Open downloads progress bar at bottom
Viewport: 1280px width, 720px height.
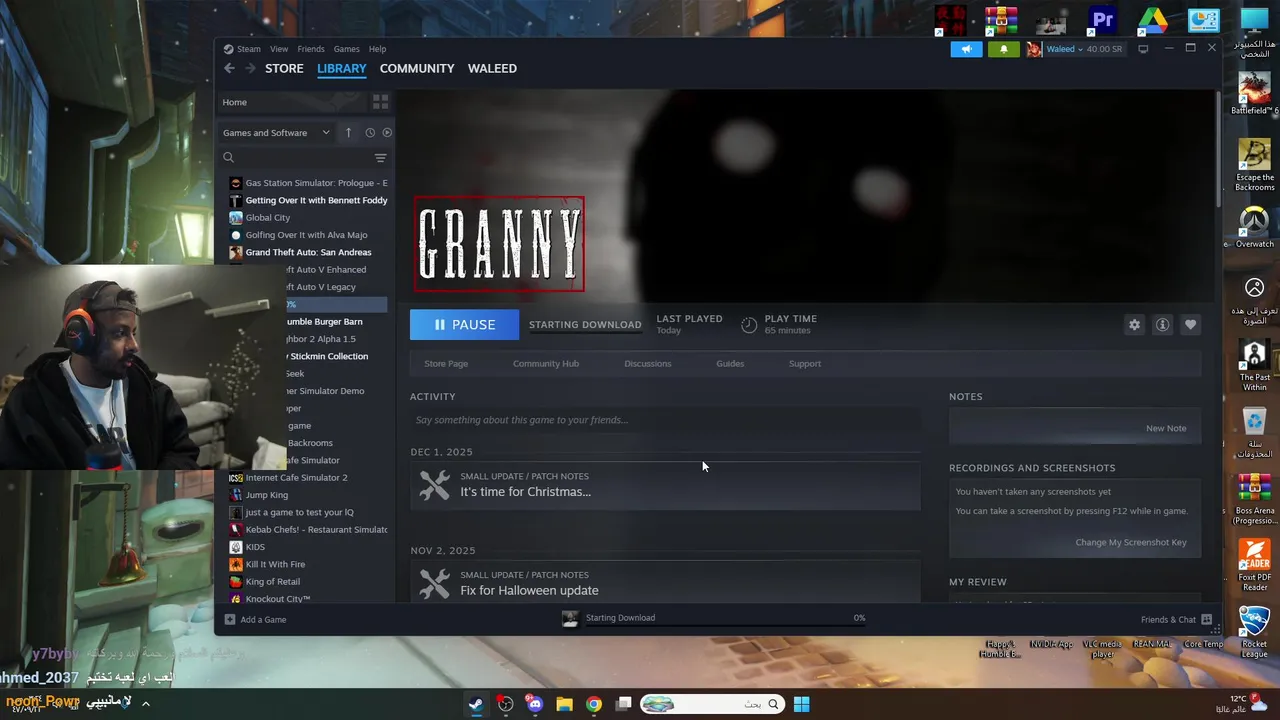pyautogui.click(x=714, y=618)
